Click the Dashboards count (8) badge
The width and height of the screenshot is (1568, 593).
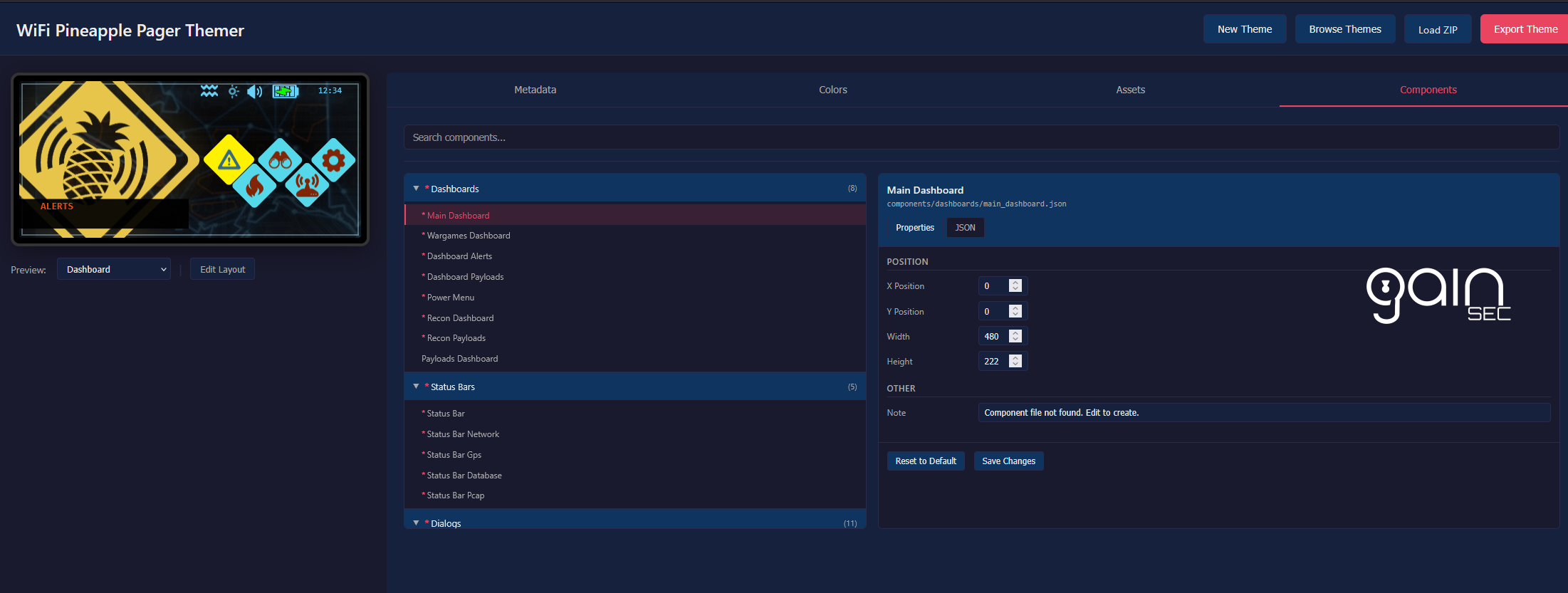[x=852, y=189]
